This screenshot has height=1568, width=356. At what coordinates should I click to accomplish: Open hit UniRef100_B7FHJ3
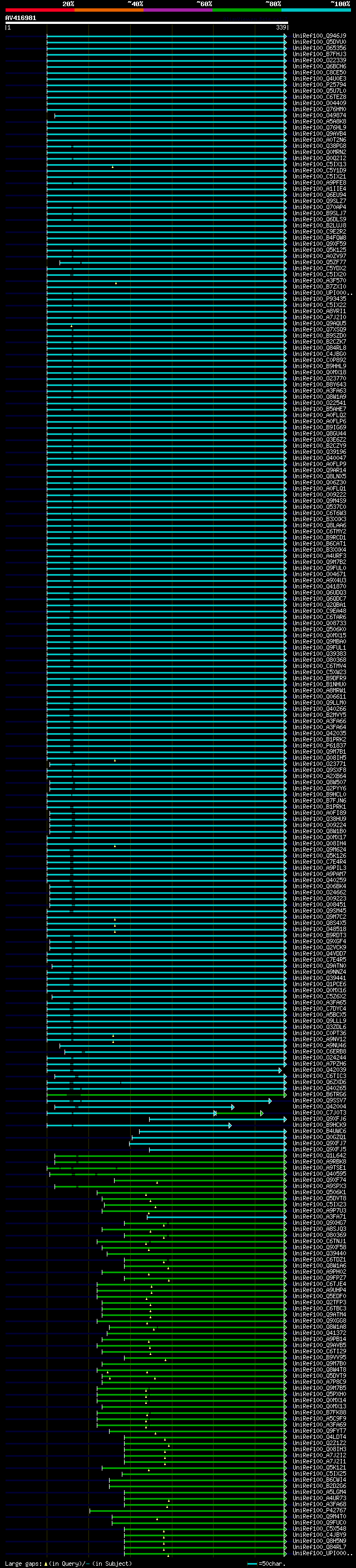pyautogui.click(x=319, y=54)
